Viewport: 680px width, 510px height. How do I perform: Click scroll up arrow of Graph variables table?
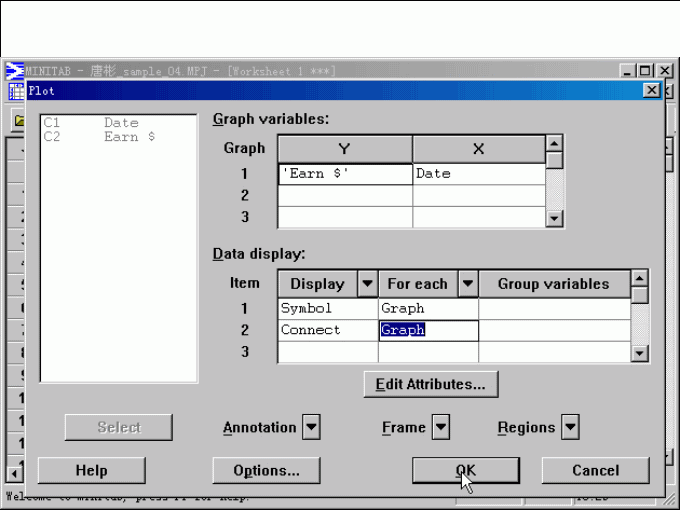[x=555, y=145]
